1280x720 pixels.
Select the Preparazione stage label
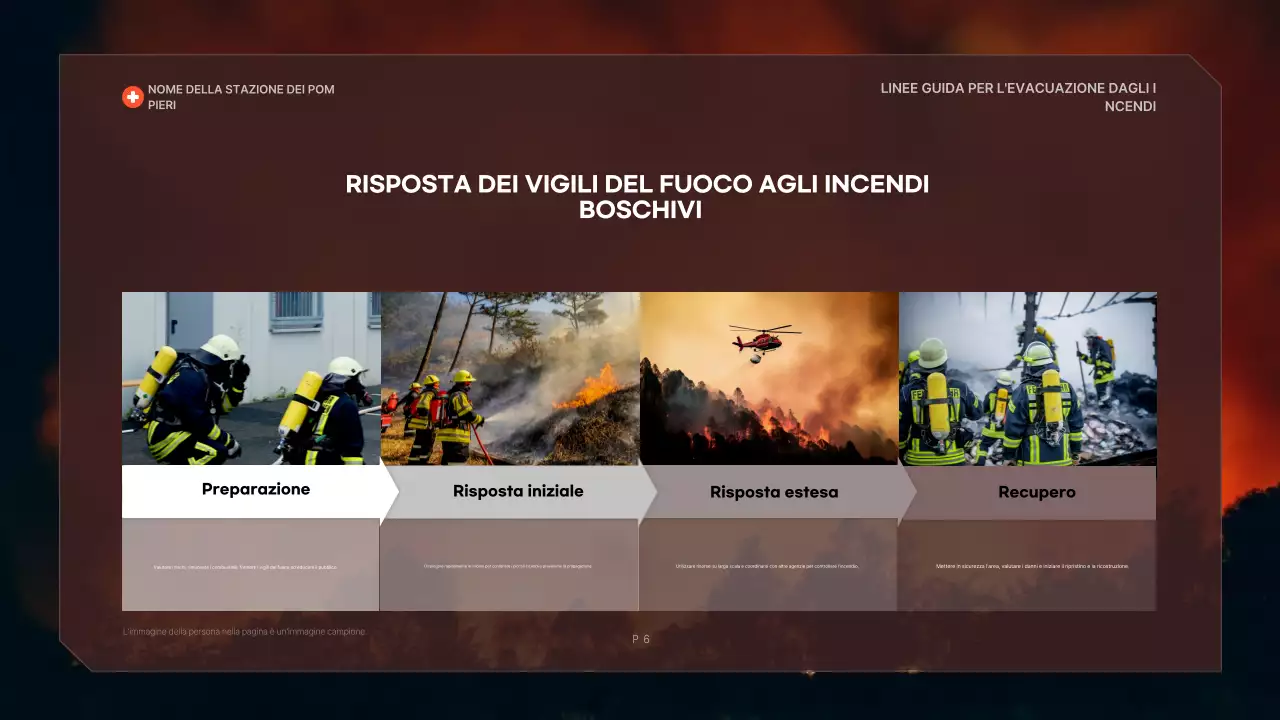(256, 489)
